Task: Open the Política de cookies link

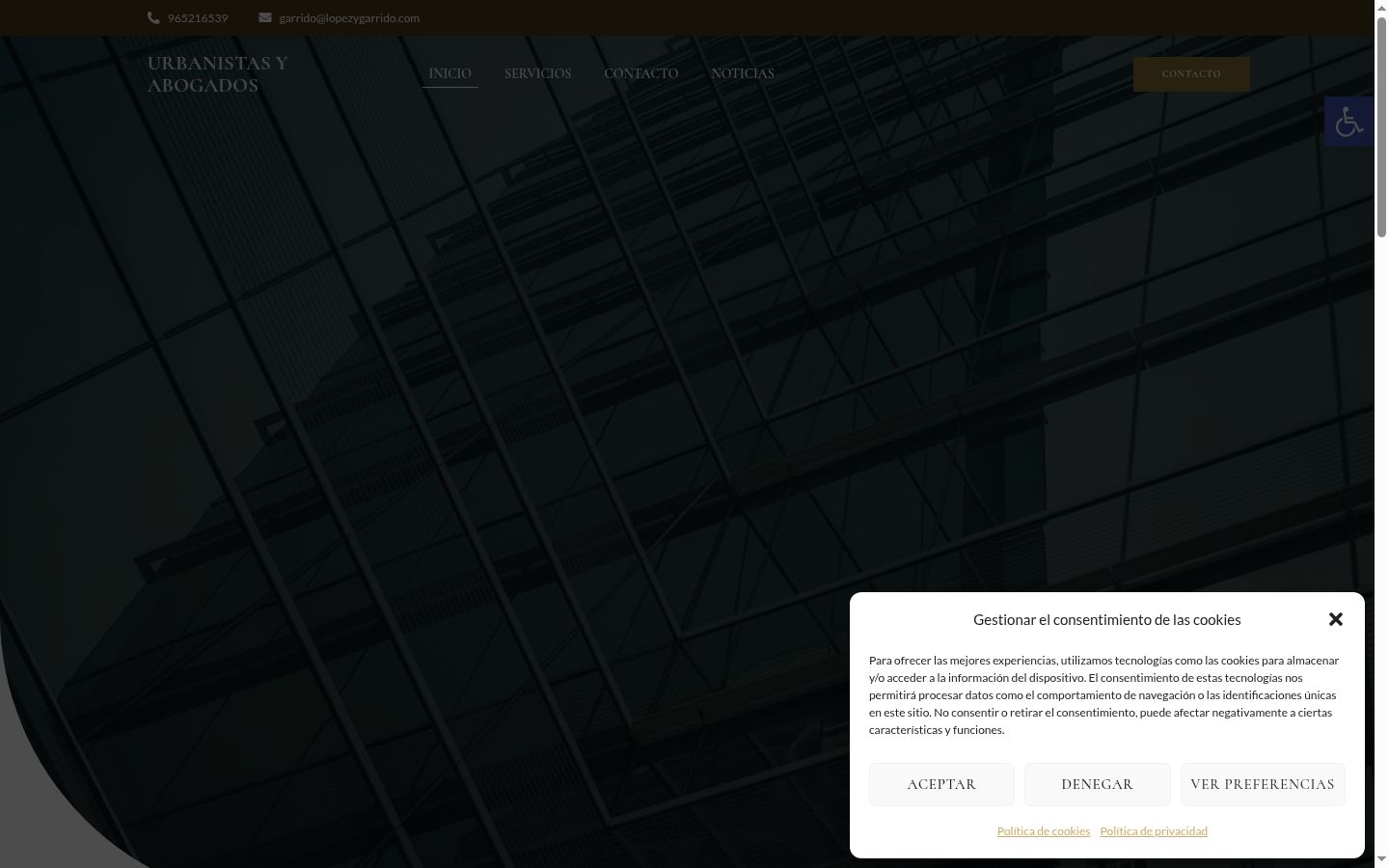Action: pos(1044,831)
